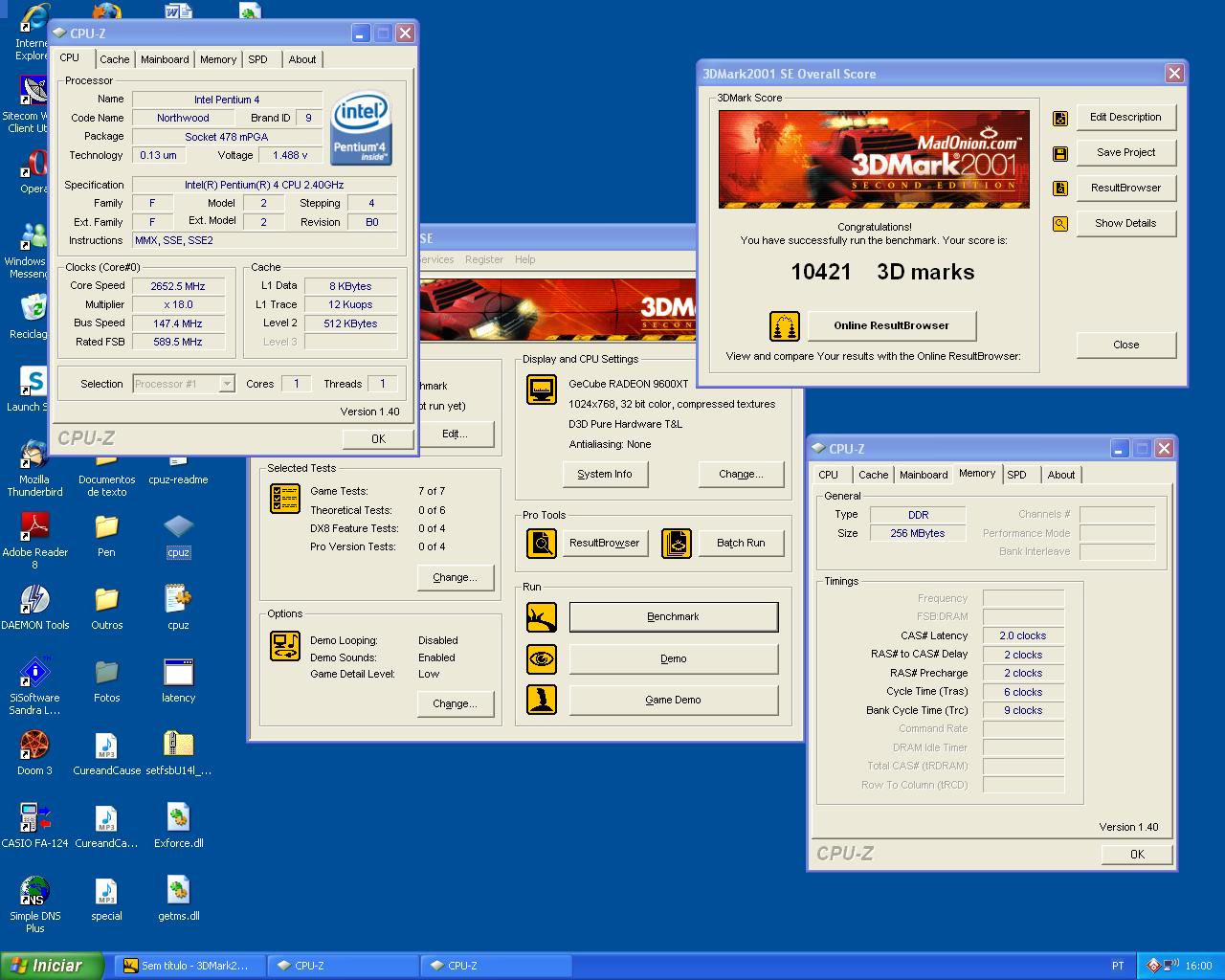Click Close in the 3DMark score dialog

pyautogui.click(x=1125, y=345)
